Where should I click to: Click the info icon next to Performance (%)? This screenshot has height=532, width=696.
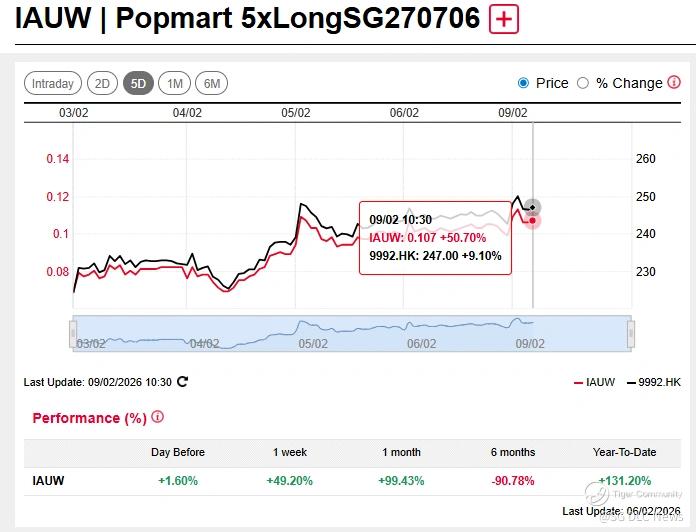click(158, 417)
